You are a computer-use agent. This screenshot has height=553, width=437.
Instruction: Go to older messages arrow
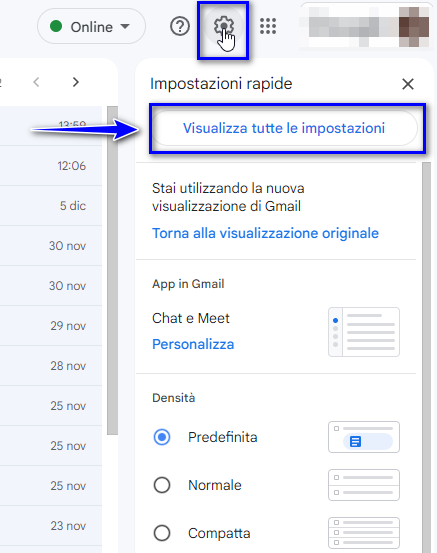(76, 82)
